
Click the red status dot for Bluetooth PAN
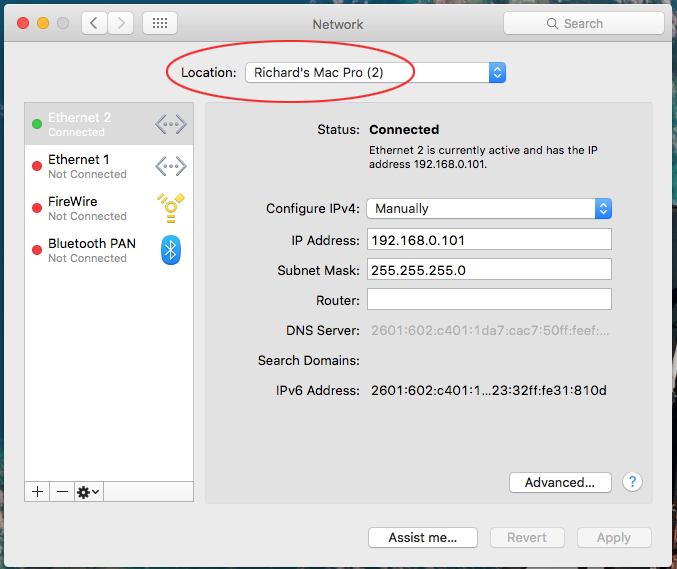(37, 250)
